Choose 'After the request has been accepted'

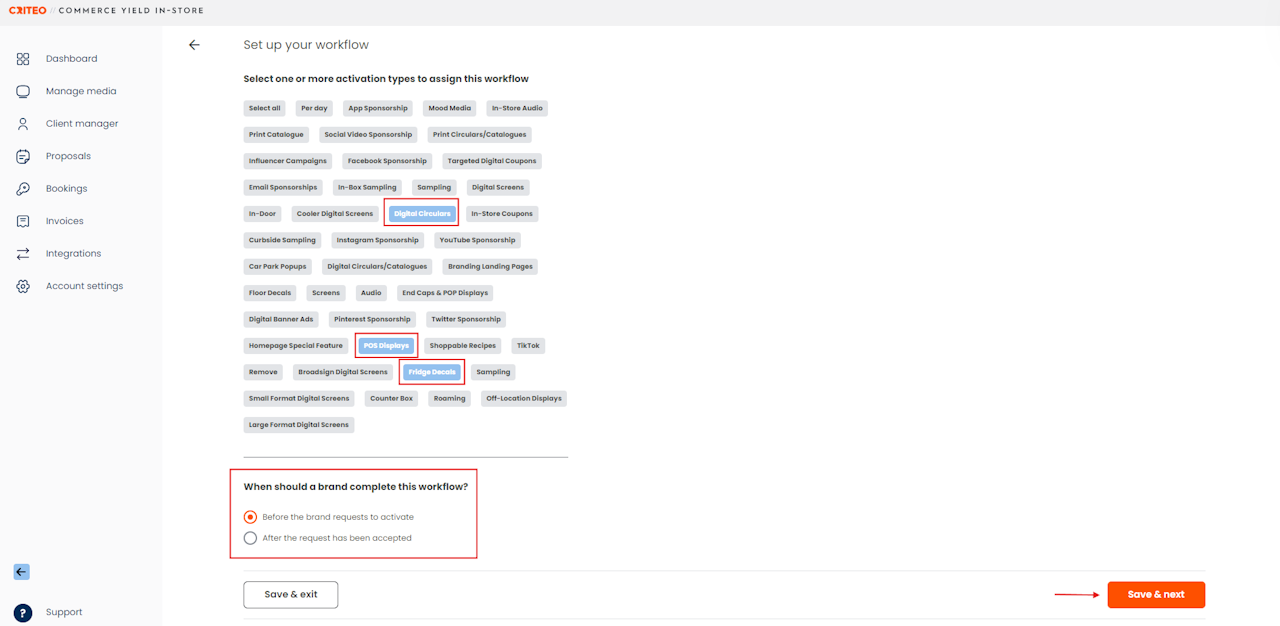[250, 538]
